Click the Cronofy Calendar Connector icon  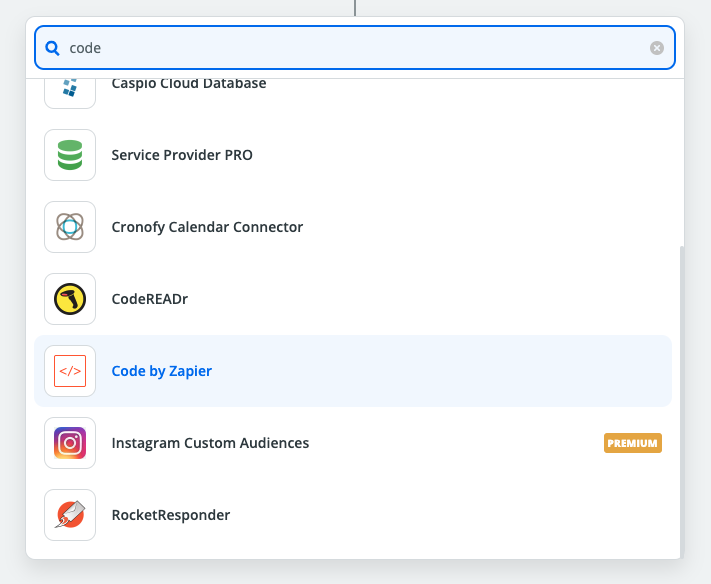click(70, 227)
